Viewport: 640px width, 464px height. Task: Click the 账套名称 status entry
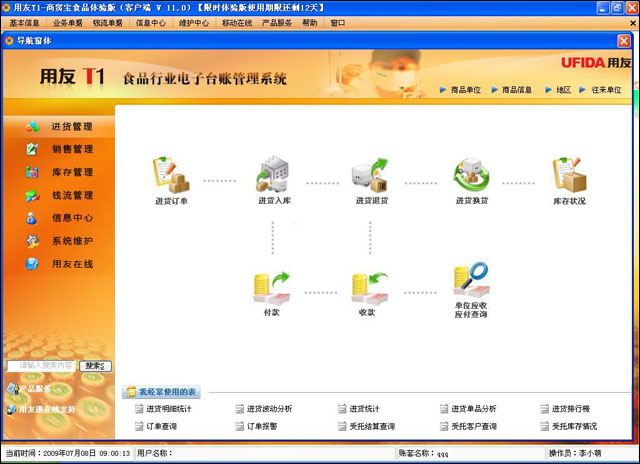[x=423, y=453]
